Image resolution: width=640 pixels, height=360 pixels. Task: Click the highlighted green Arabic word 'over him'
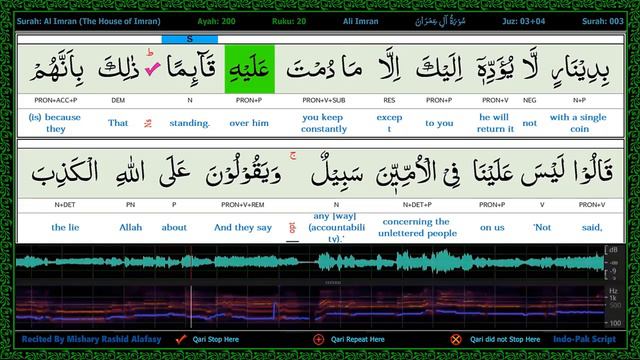click(x=249, y=69)
